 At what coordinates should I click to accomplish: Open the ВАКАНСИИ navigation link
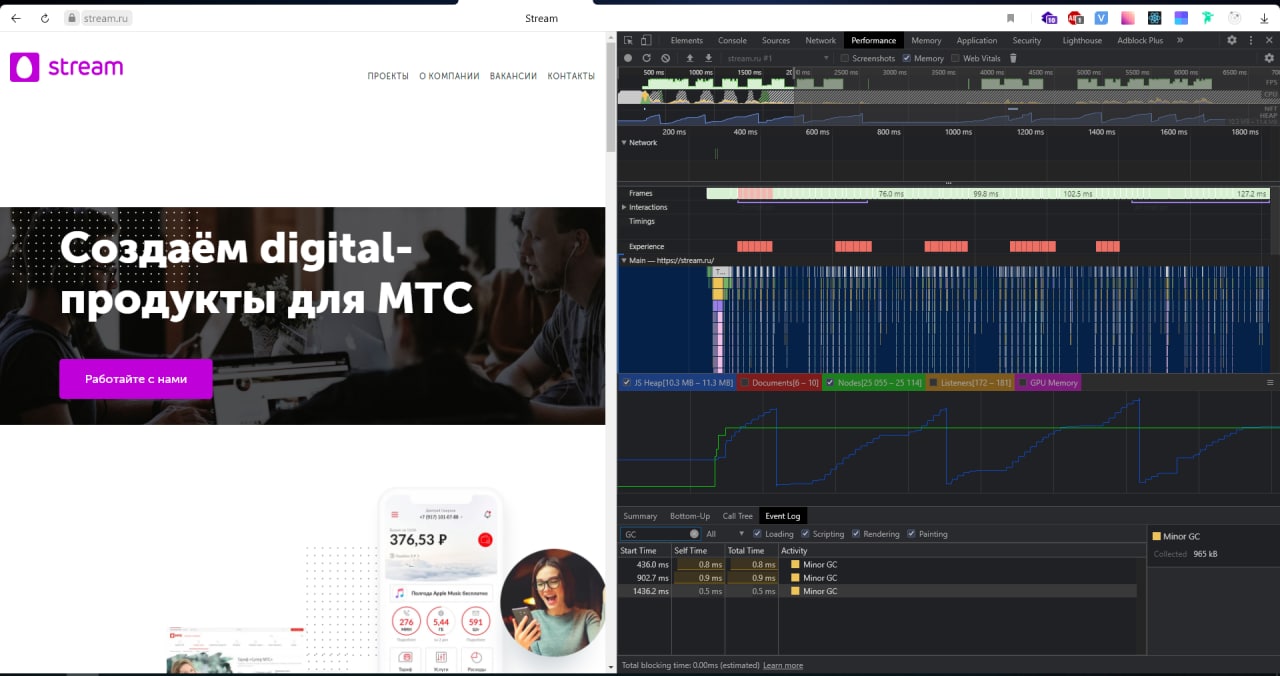(513, 76)
